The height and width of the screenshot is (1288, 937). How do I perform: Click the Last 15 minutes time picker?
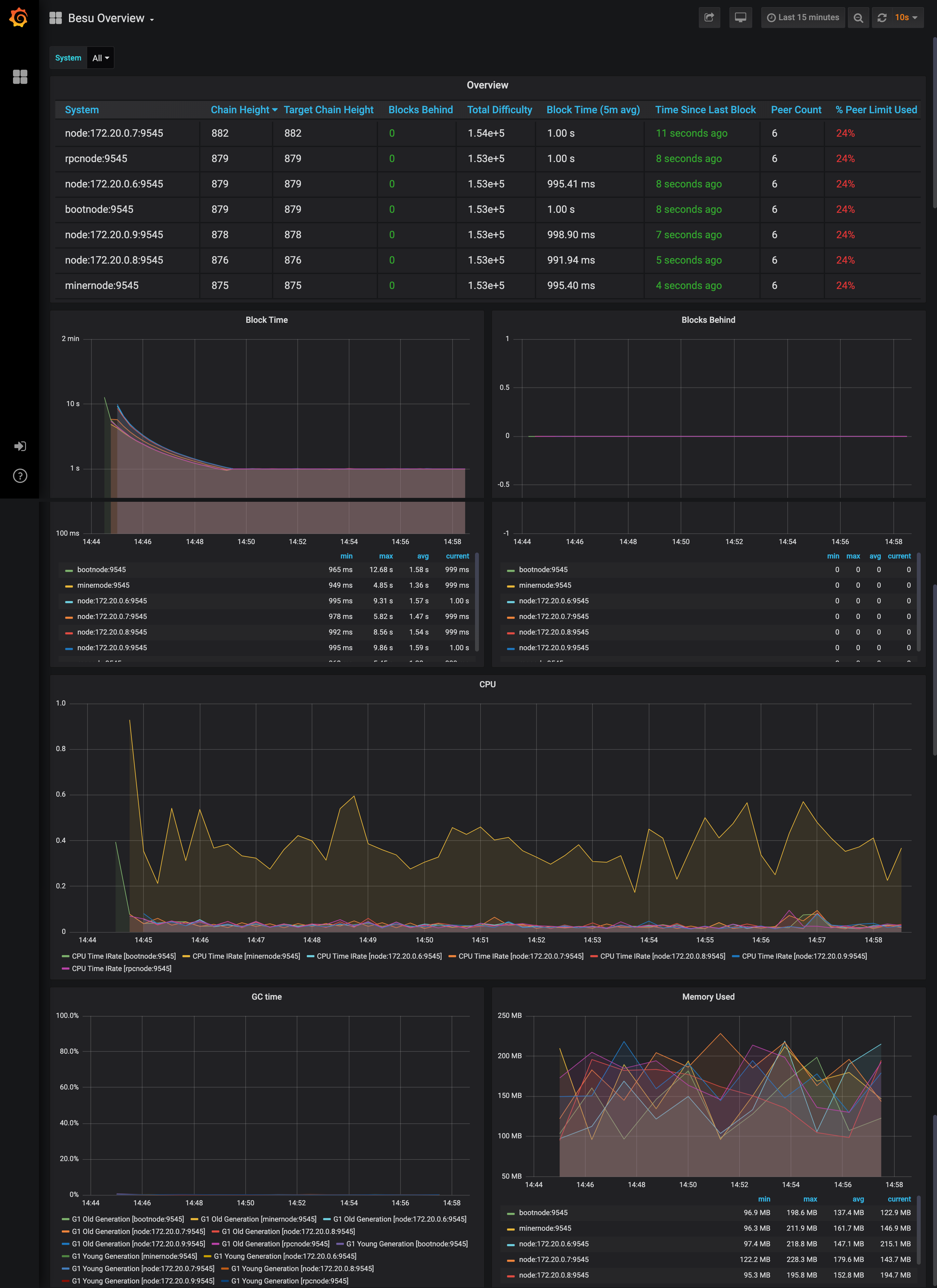[x=803, y=17]
